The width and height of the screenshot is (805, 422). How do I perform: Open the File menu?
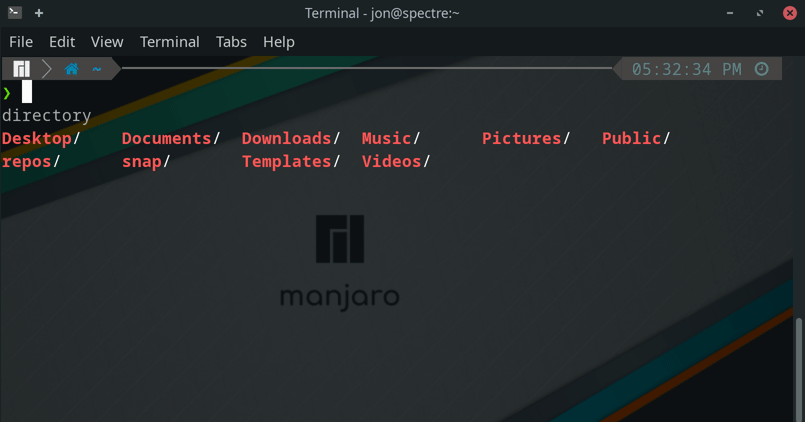21,42
